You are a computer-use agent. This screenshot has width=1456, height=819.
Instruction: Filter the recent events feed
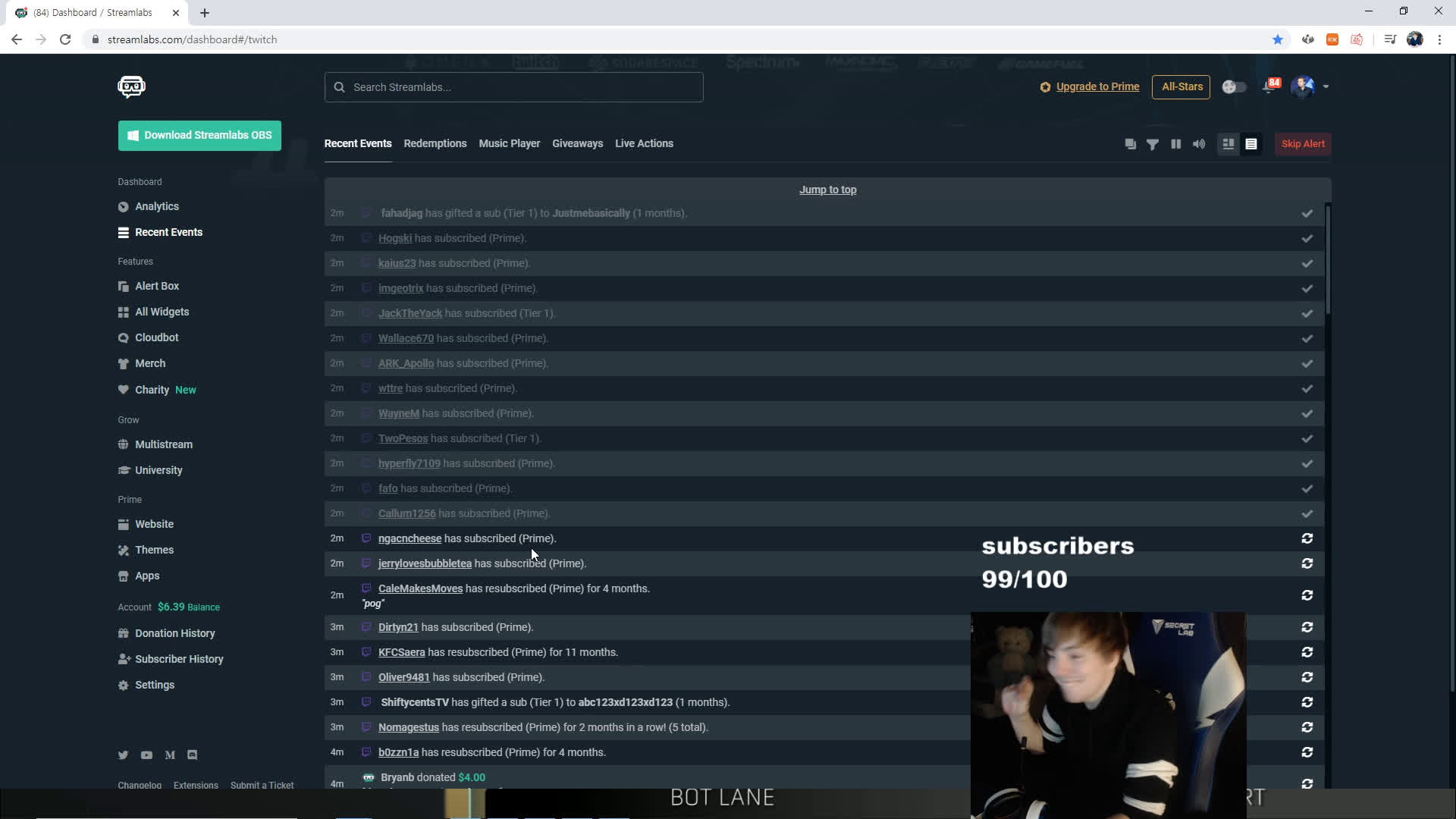click(x=1153, y=144)
